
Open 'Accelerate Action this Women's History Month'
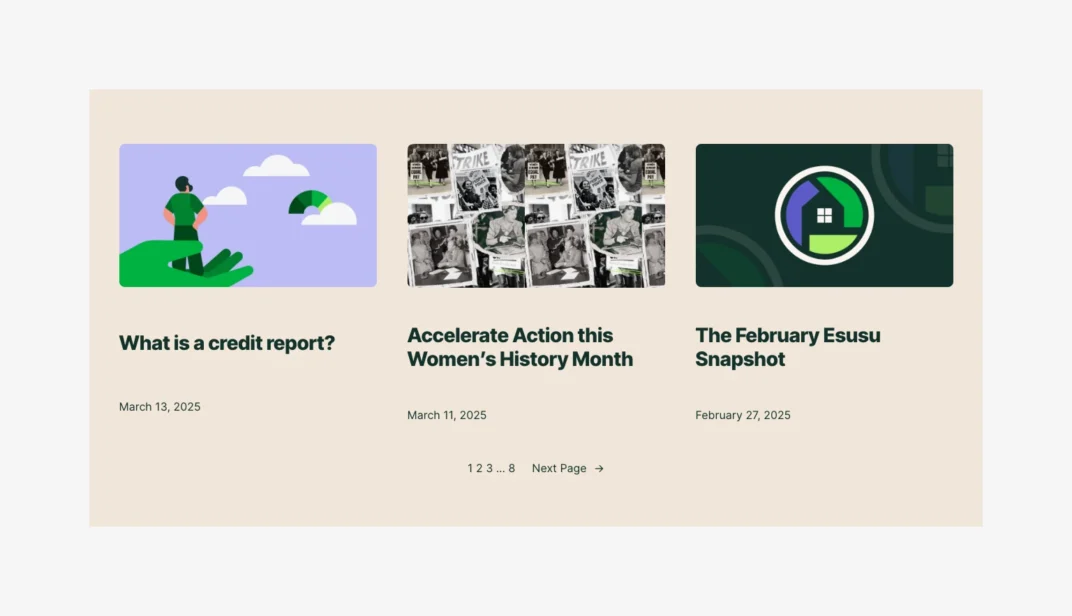[519, 347]
